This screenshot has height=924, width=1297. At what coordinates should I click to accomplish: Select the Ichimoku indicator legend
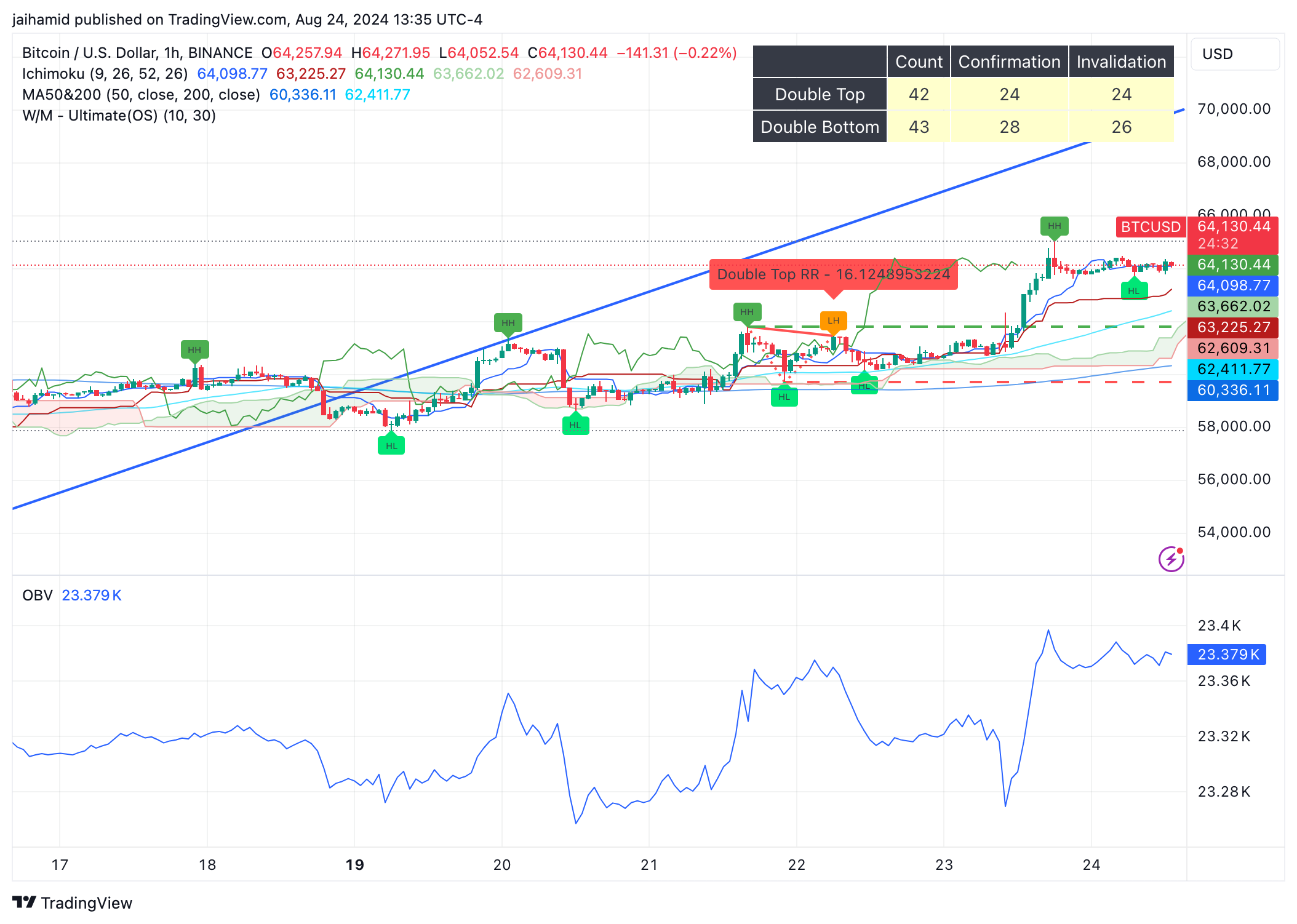[105, 74]
